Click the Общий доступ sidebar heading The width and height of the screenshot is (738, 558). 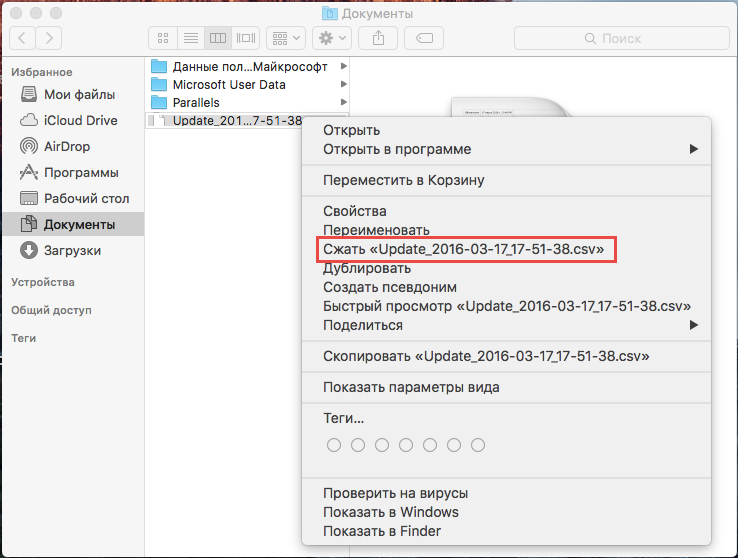pyautogui.click(x=51, y=311)
